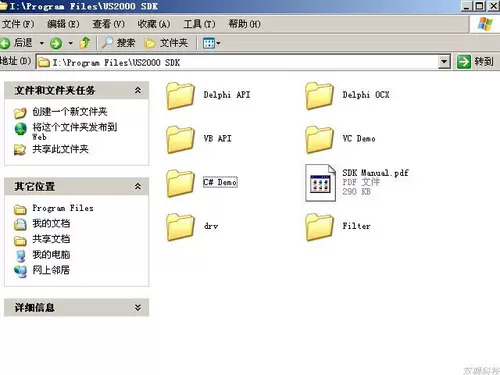The height and width of the screenshot is (375, 500).
Task: Click the 其它位置 panel title
Action: (35, 186)
